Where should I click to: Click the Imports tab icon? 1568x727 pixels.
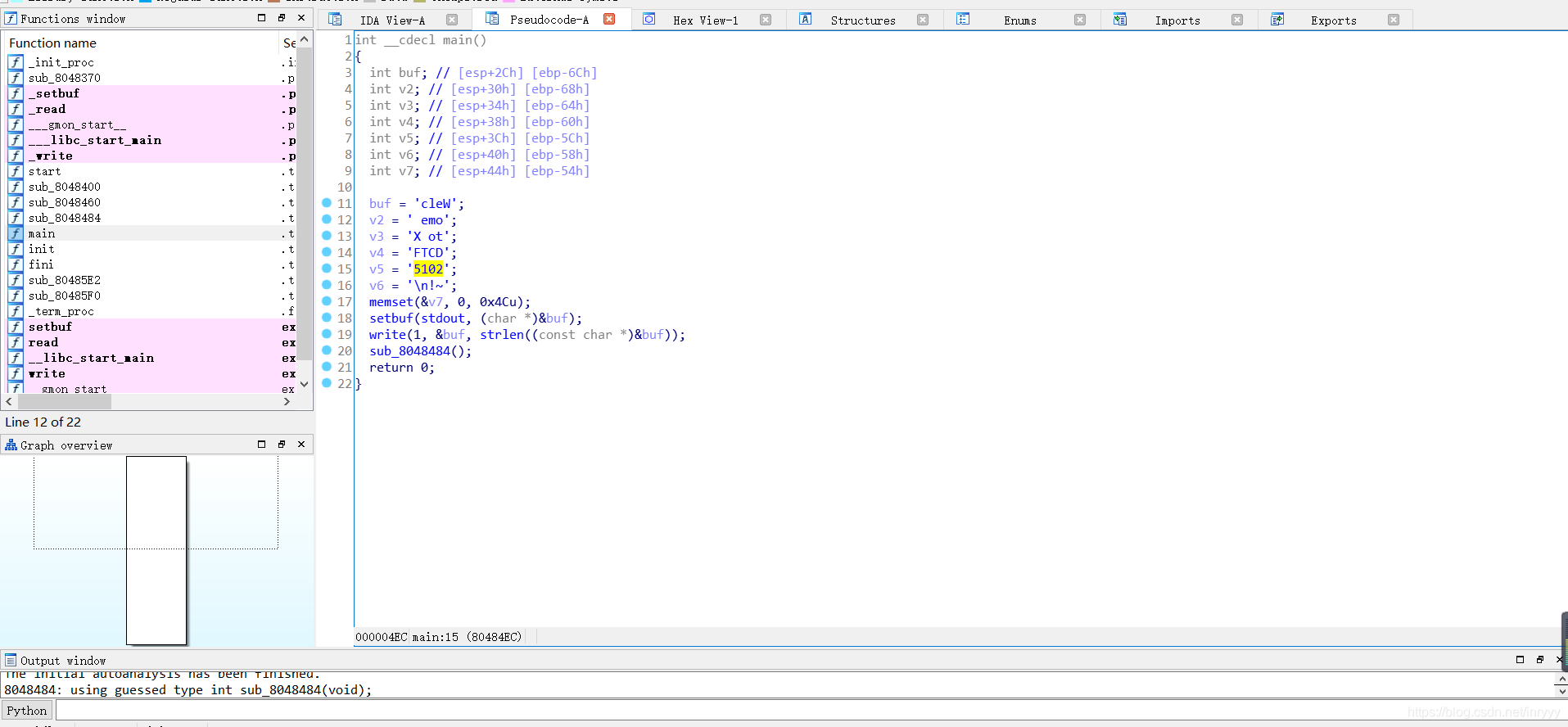1120,19
